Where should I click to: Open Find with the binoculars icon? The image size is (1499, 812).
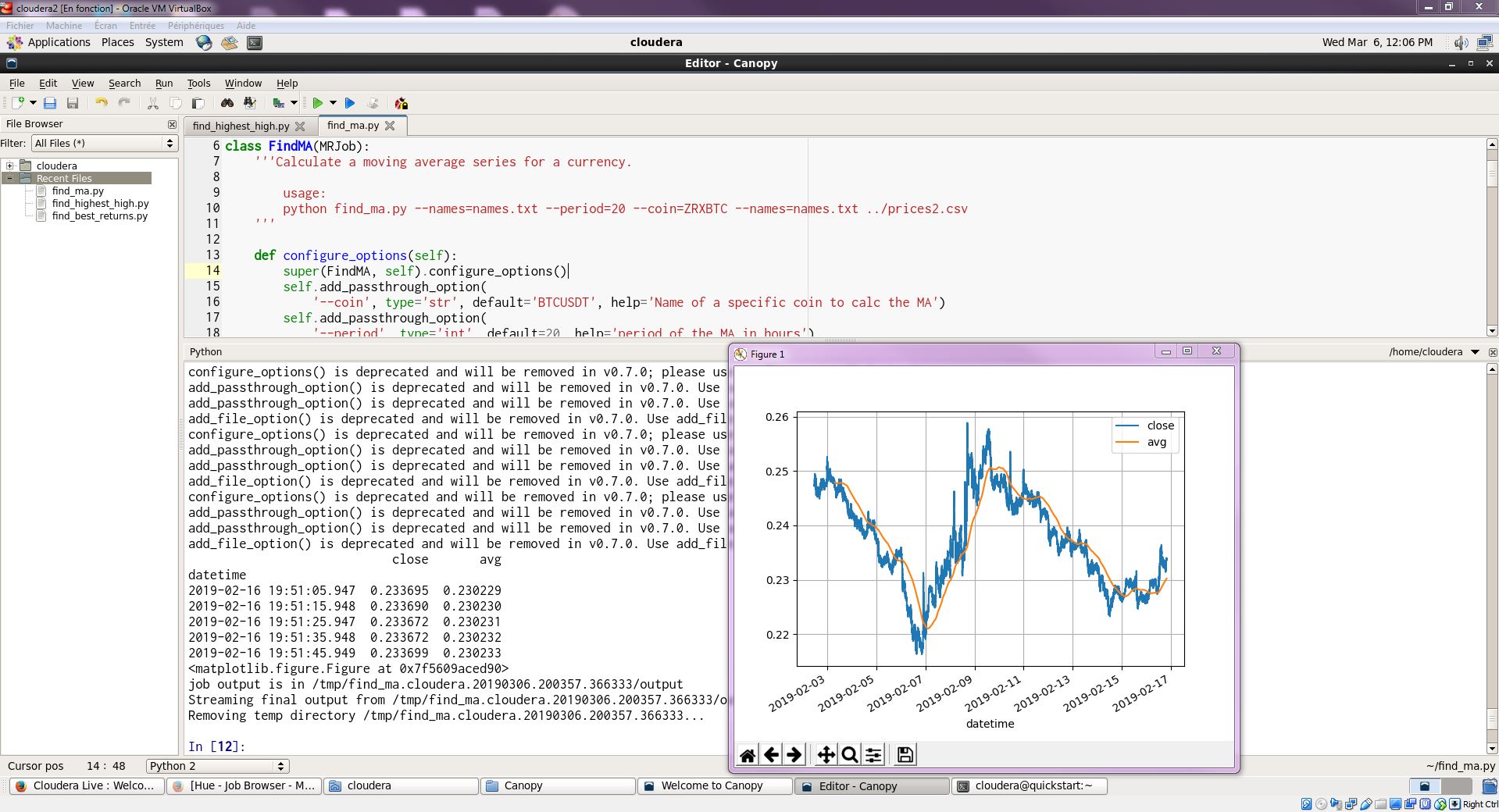coord(227,103)
